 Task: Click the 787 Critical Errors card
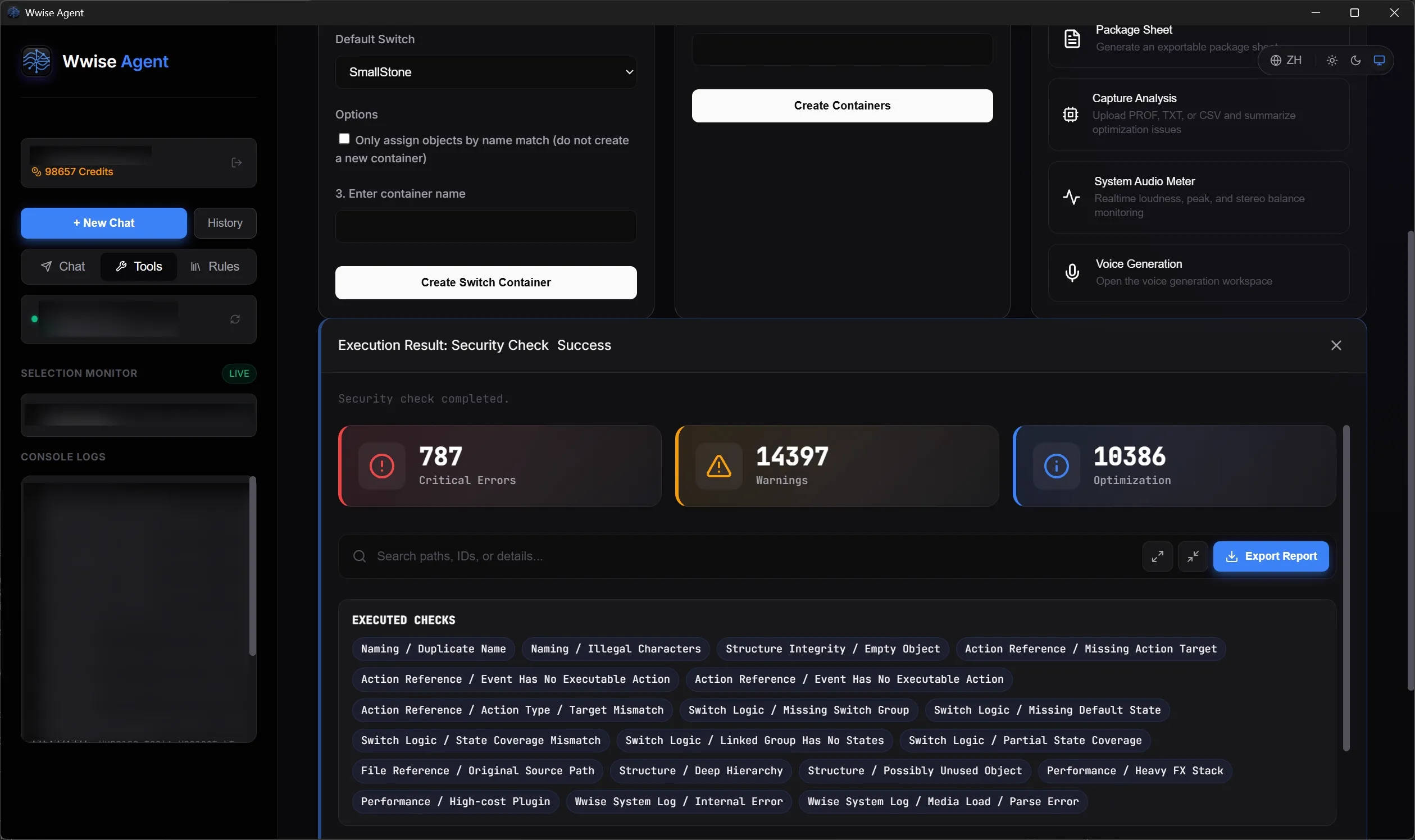click(x=499, y=466)
